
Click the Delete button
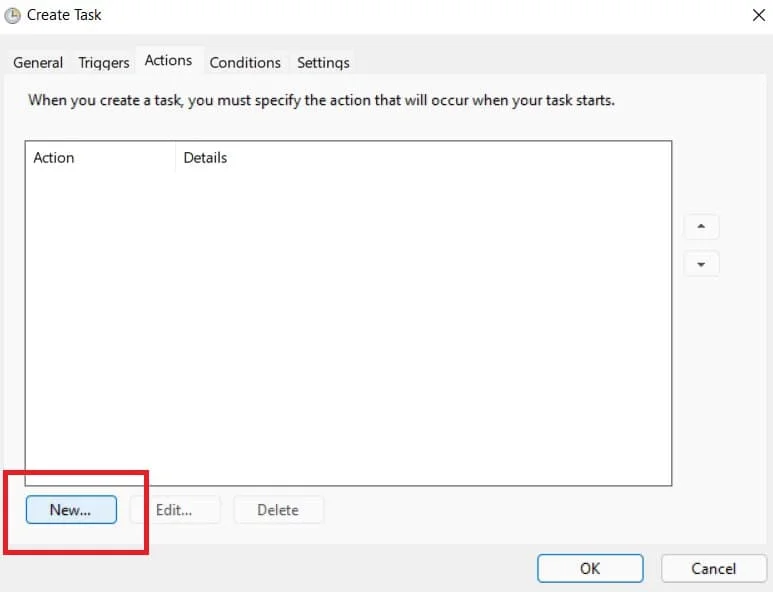tap(278, 510)
